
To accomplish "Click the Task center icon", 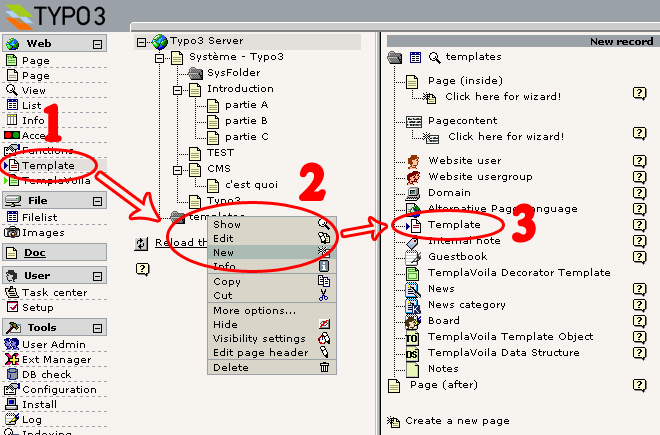I will [12, 292].
